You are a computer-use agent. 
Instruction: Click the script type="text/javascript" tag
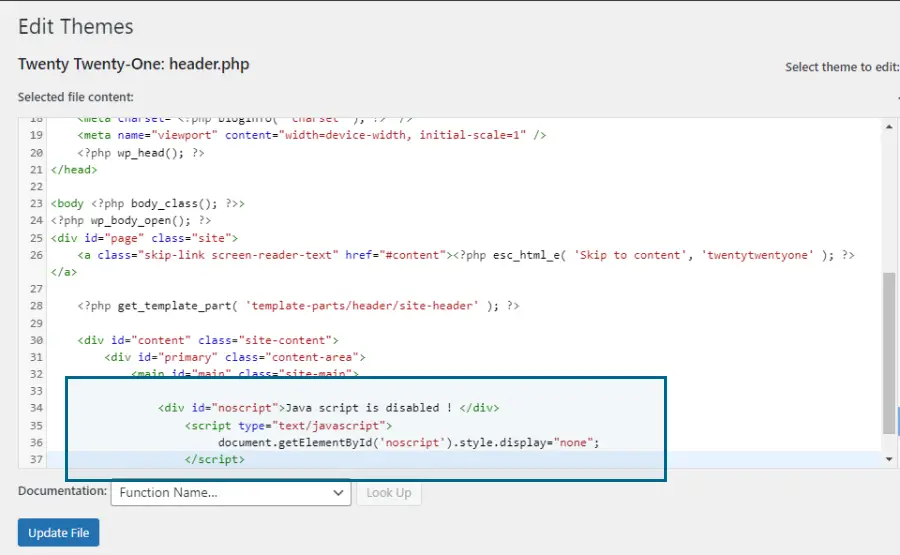click(x=288, y=426)
